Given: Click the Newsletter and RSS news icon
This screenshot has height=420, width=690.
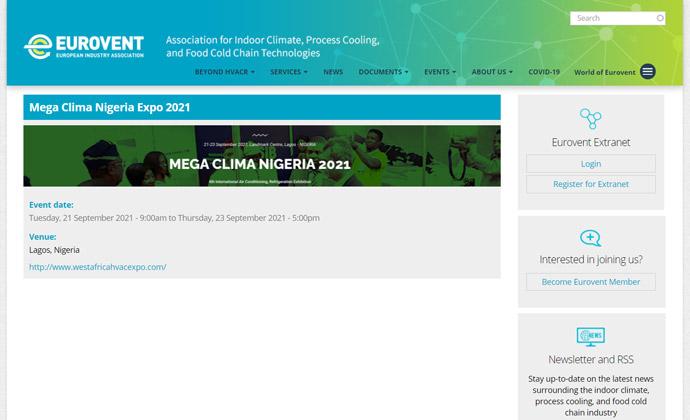Looking at the screenshot, I should pyautogui.click(x=591, y=336).
